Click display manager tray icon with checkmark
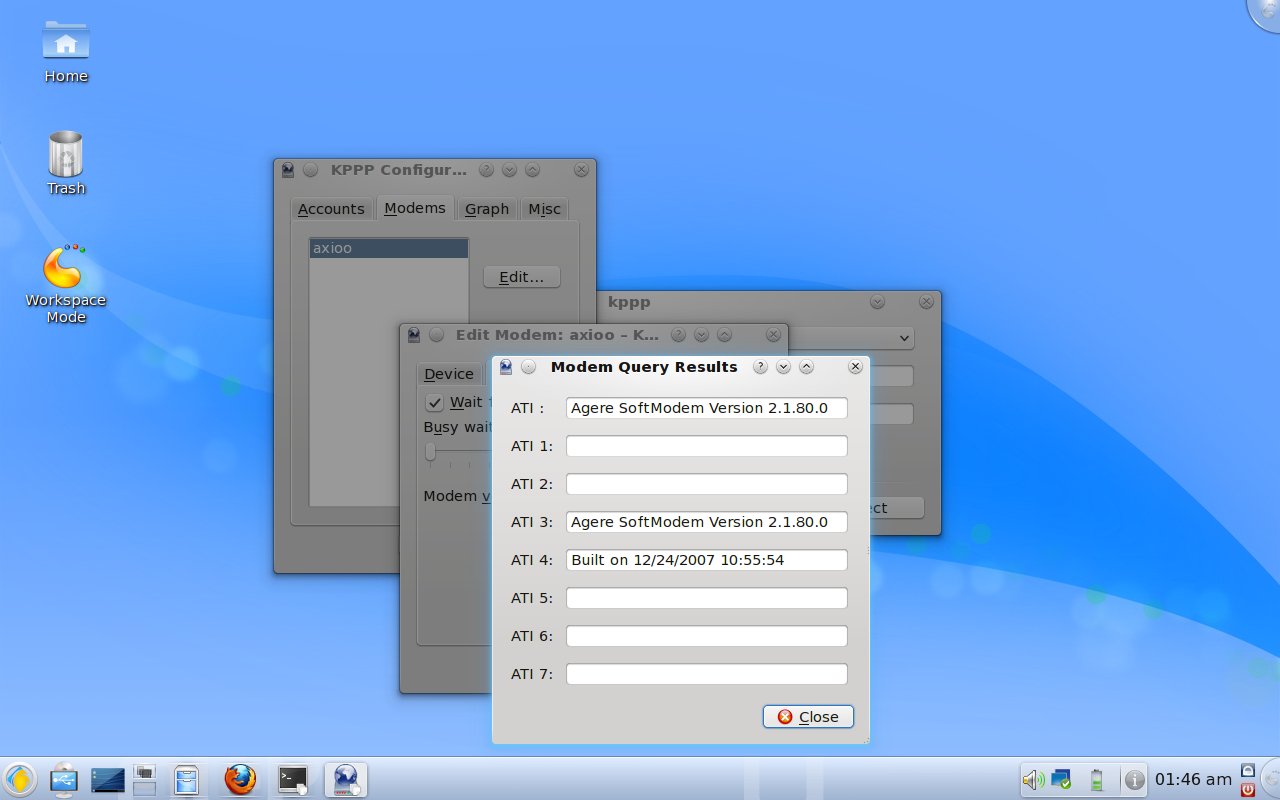Viewport: 1280px width, 800px height. [1061, 780]
